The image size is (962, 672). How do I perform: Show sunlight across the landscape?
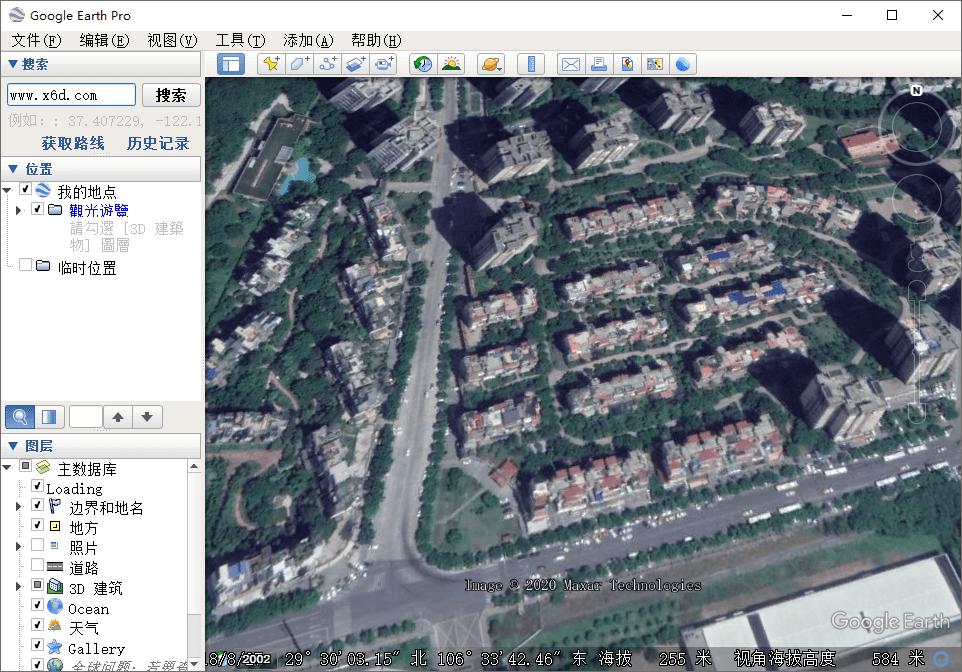(451, 64)
